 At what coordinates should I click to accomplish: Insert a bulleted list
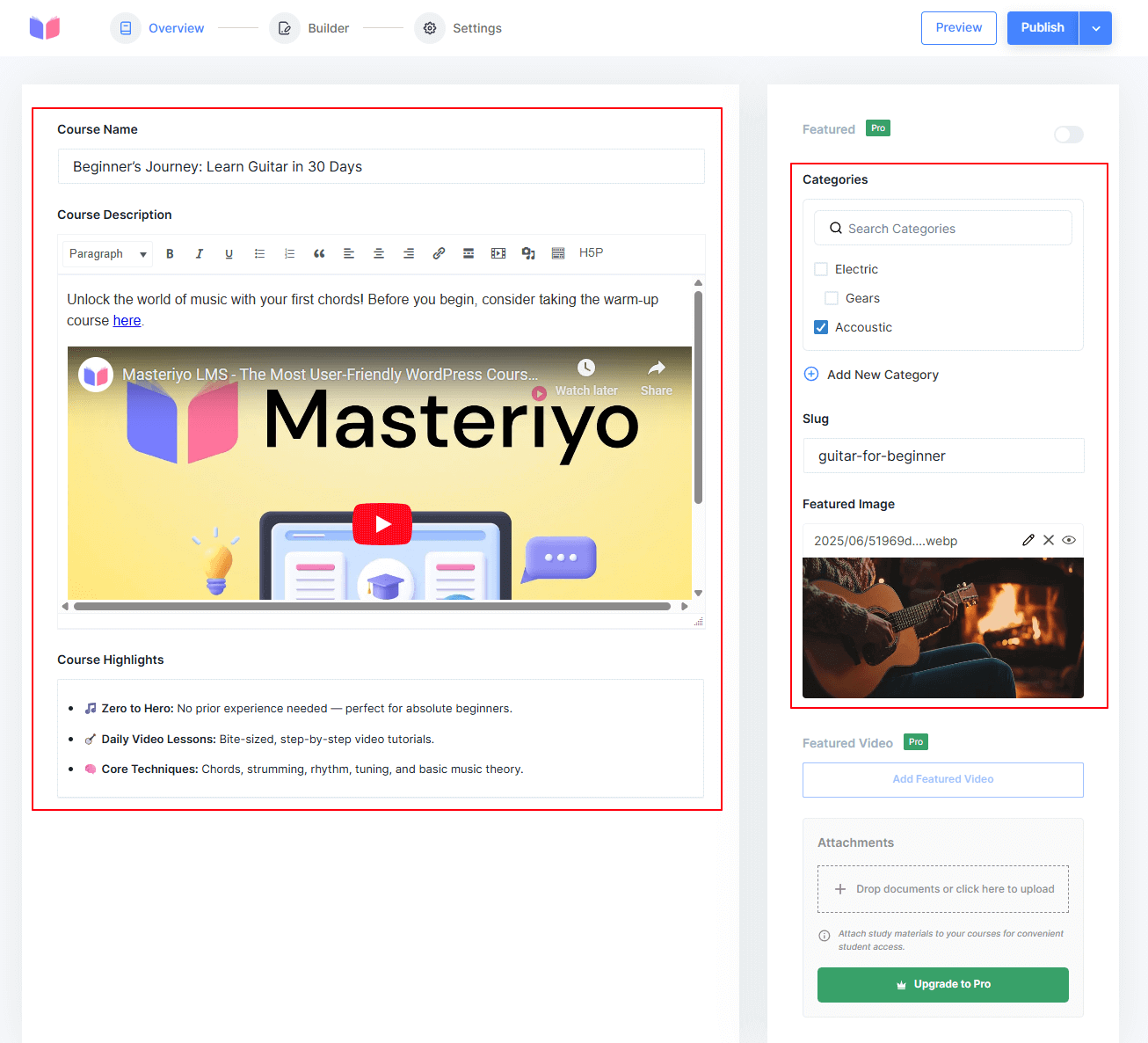pos(259,253)
